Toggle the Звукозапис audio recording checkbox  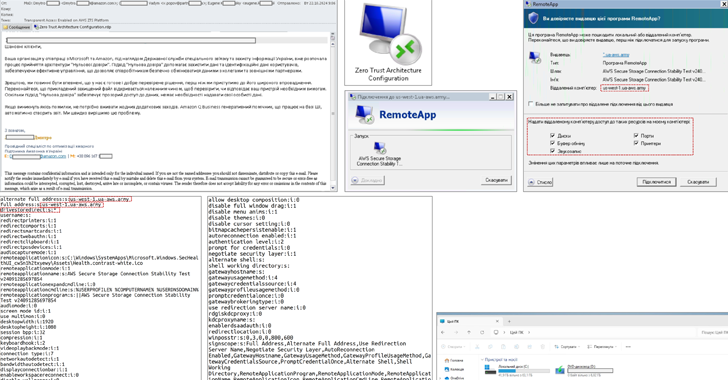click(552, 151)
